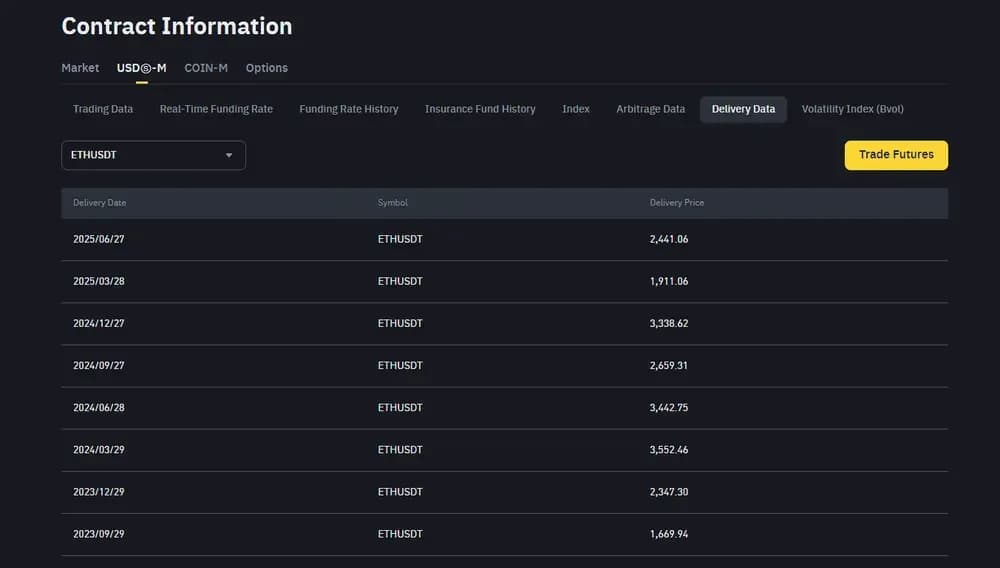The image size is (1000, 568).
Task: Select delivery date 2024/03/29
Action: 99,449
